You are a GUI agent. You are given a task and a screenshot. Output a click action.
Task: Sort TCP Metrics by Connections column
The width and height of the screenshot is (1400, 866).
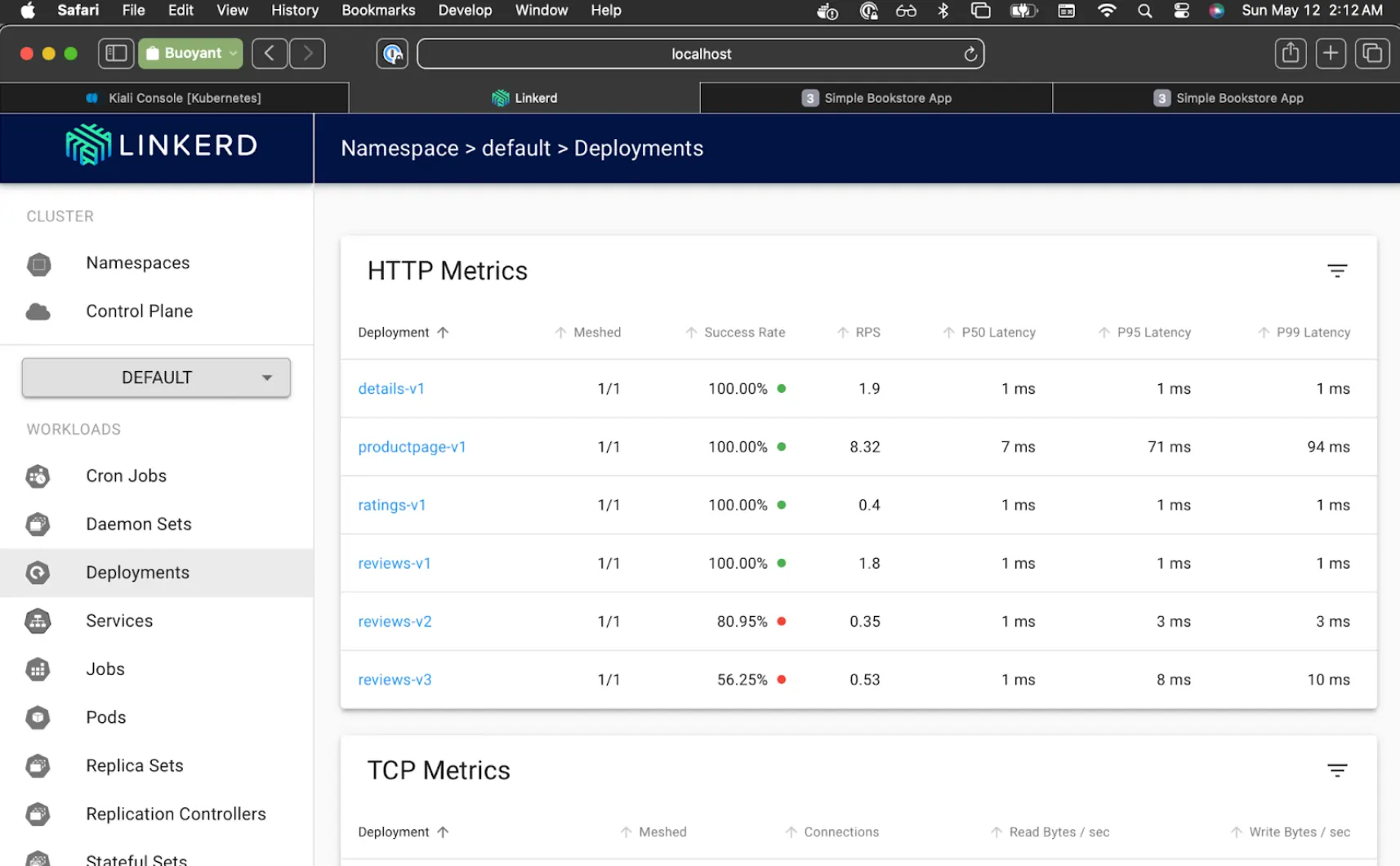[x=832, y=832]
